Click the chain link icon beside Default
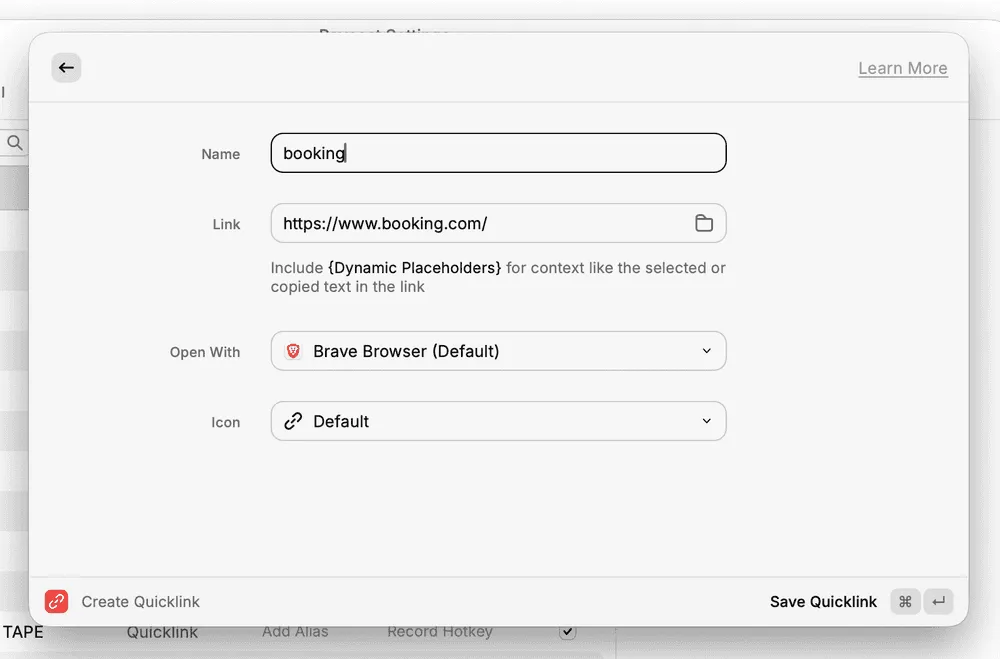 coord(293,421)
